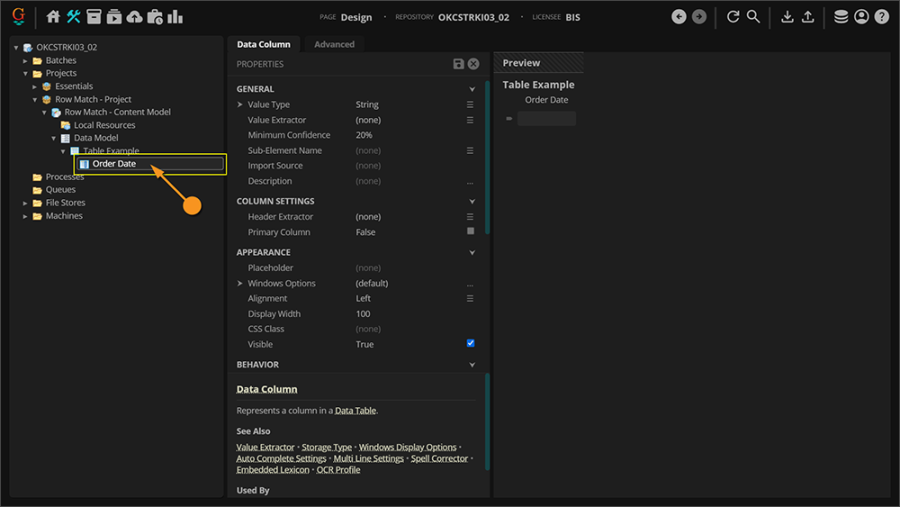Refresh the page with the reload icon
This screenshot has height=507, width=900.
coord(733,17)
